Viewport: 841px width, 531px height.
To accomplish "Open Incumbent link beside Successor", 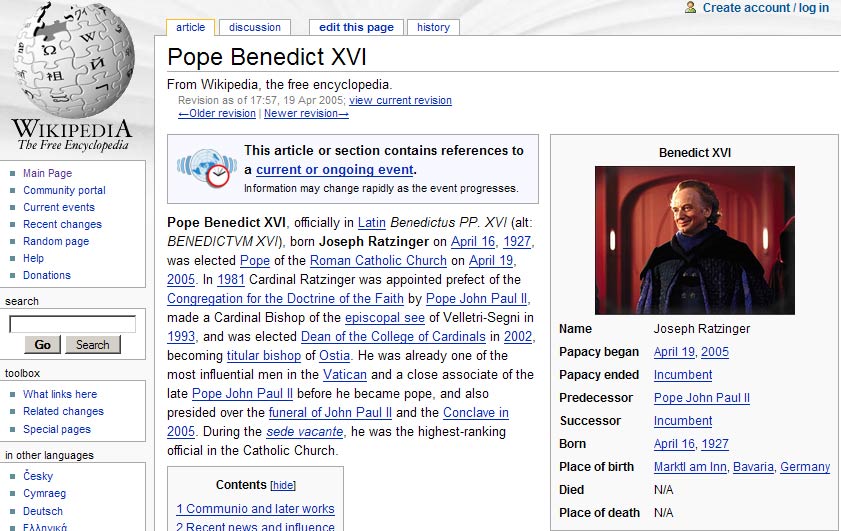I will tap(683, 421).
